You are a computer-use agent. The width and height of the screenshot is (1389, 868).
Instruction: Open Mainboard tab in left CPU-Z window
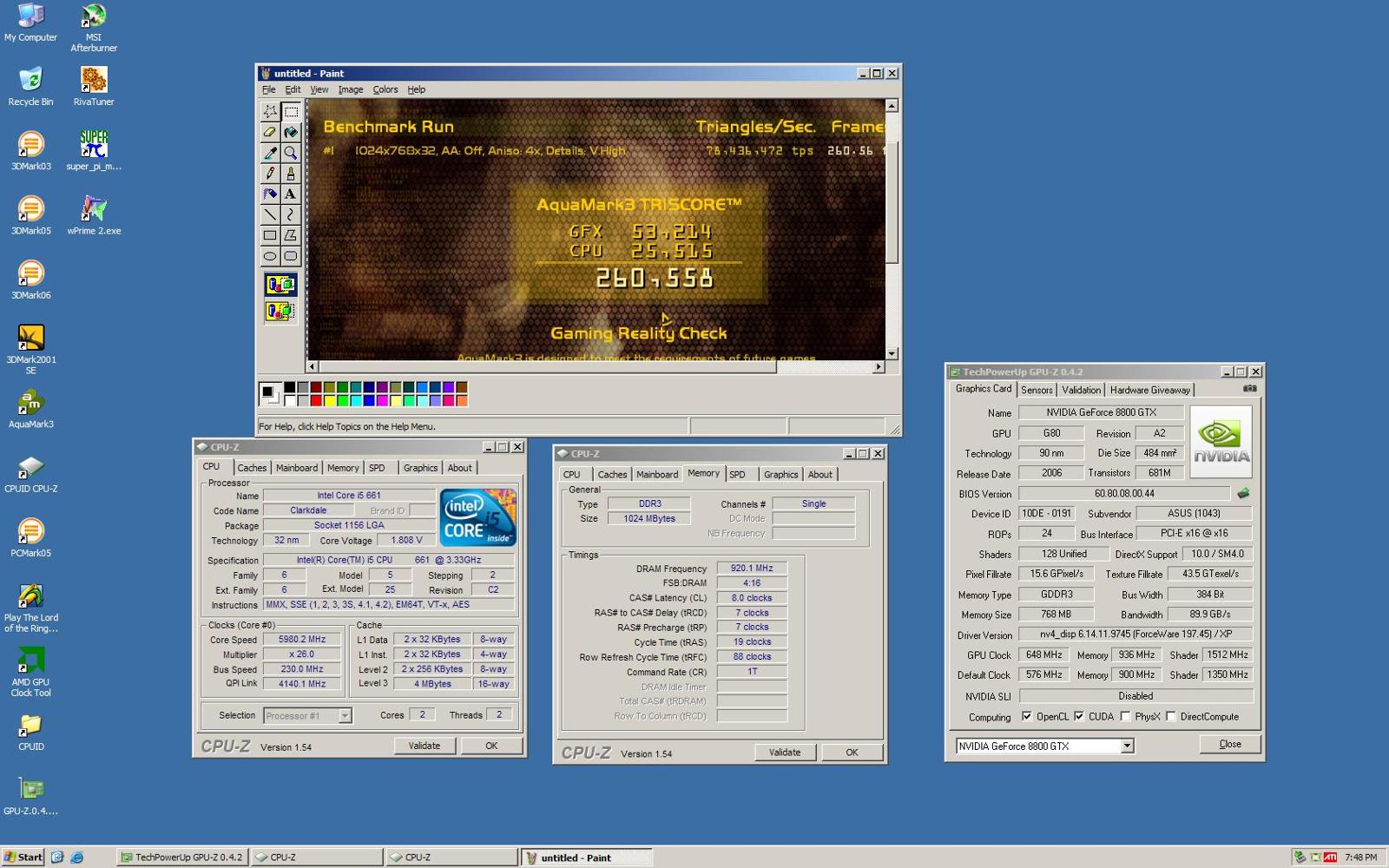(297, 468)
